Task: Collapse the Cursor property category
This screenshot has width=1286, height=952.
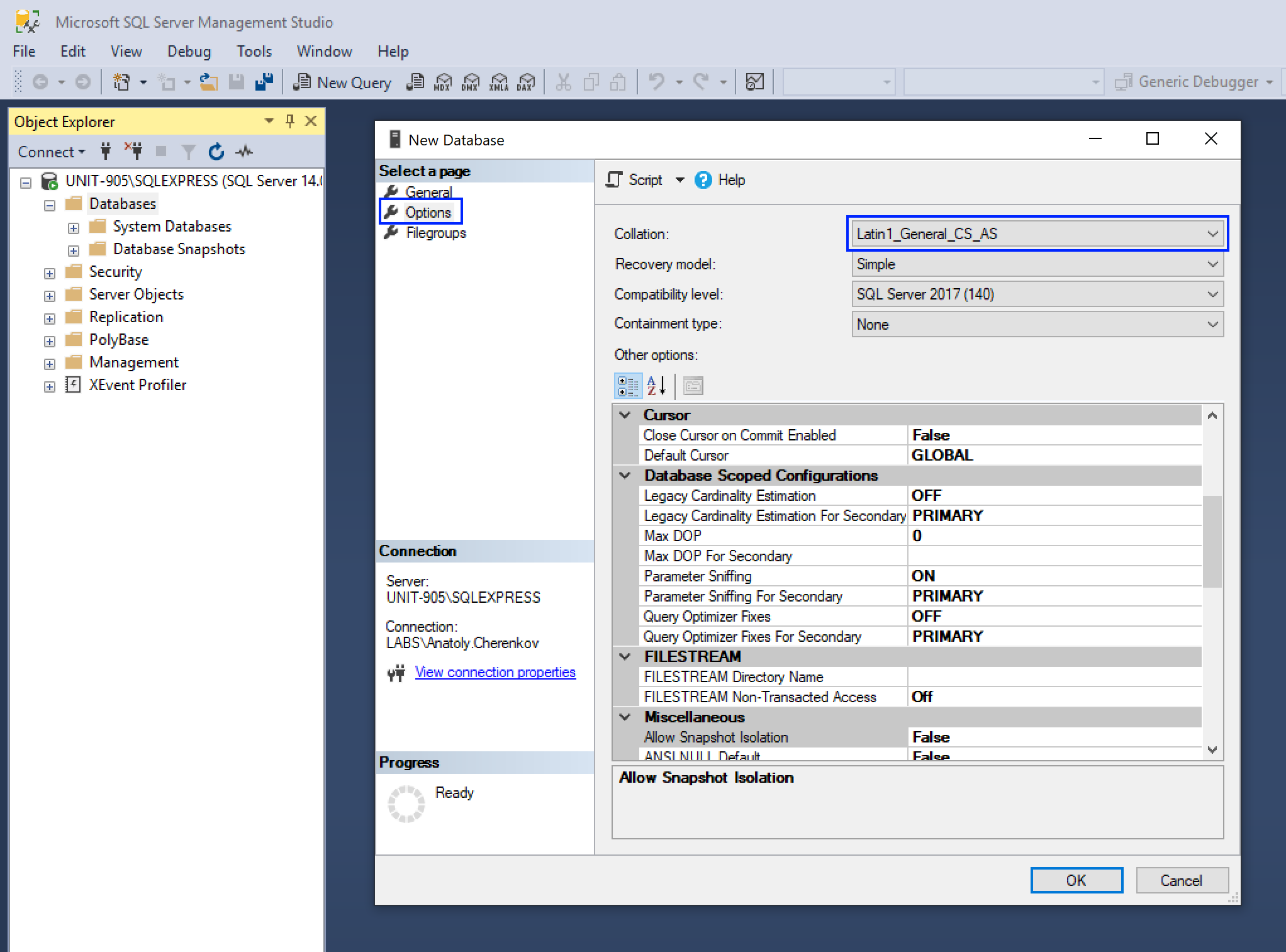Action: [625, 415]
